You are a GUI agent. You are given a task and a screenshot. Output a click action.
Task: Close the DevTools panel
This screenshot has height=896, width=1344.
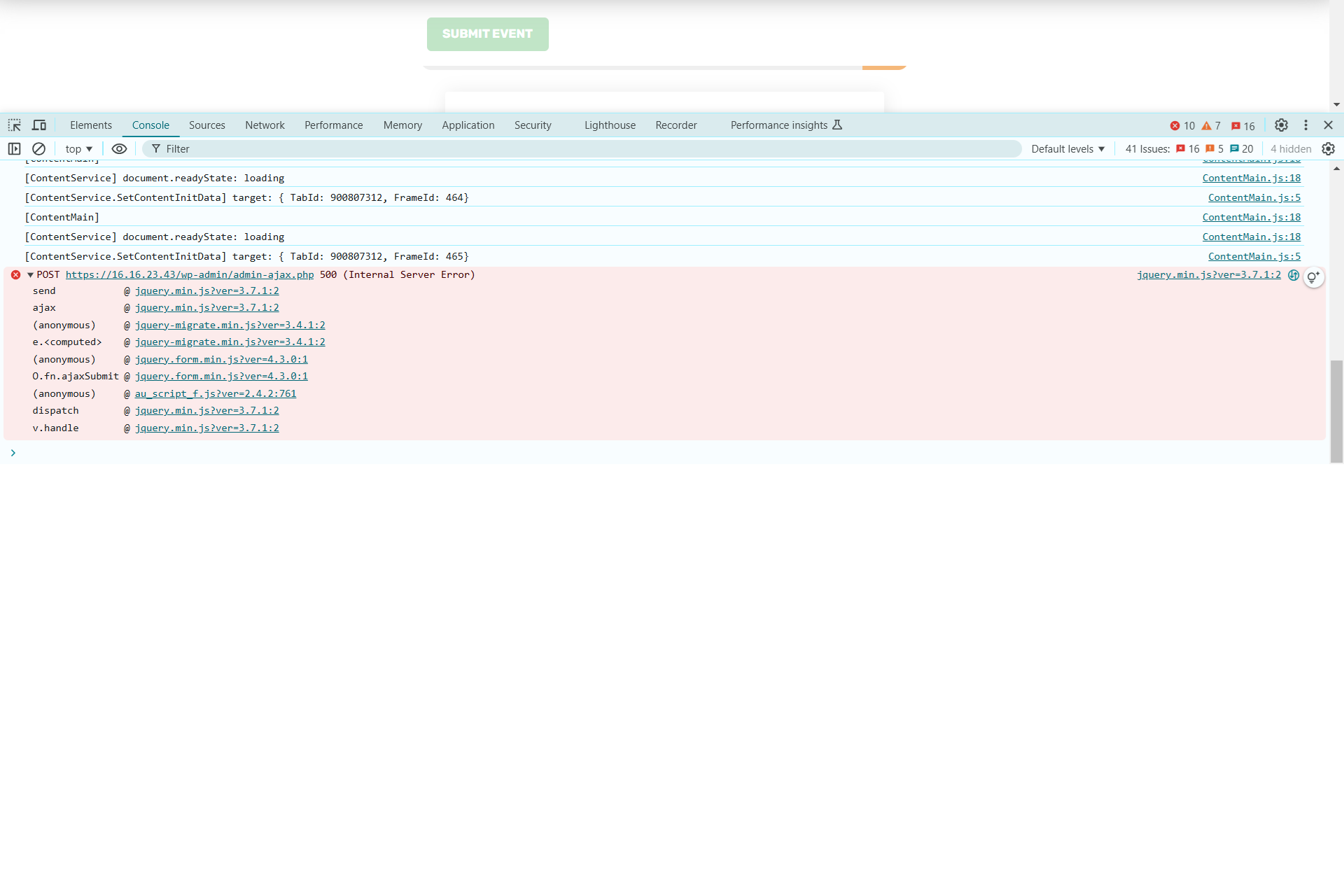click(1328, 125)
